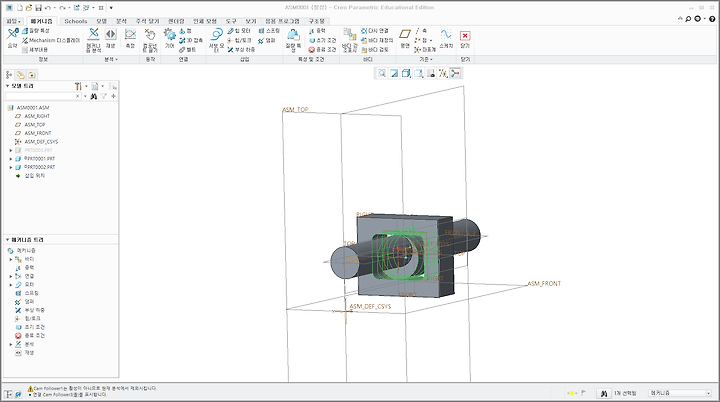Click binoculars find icon in status bar
The width and height of the screenshot is (720, 402).
(x=604, y=393)
